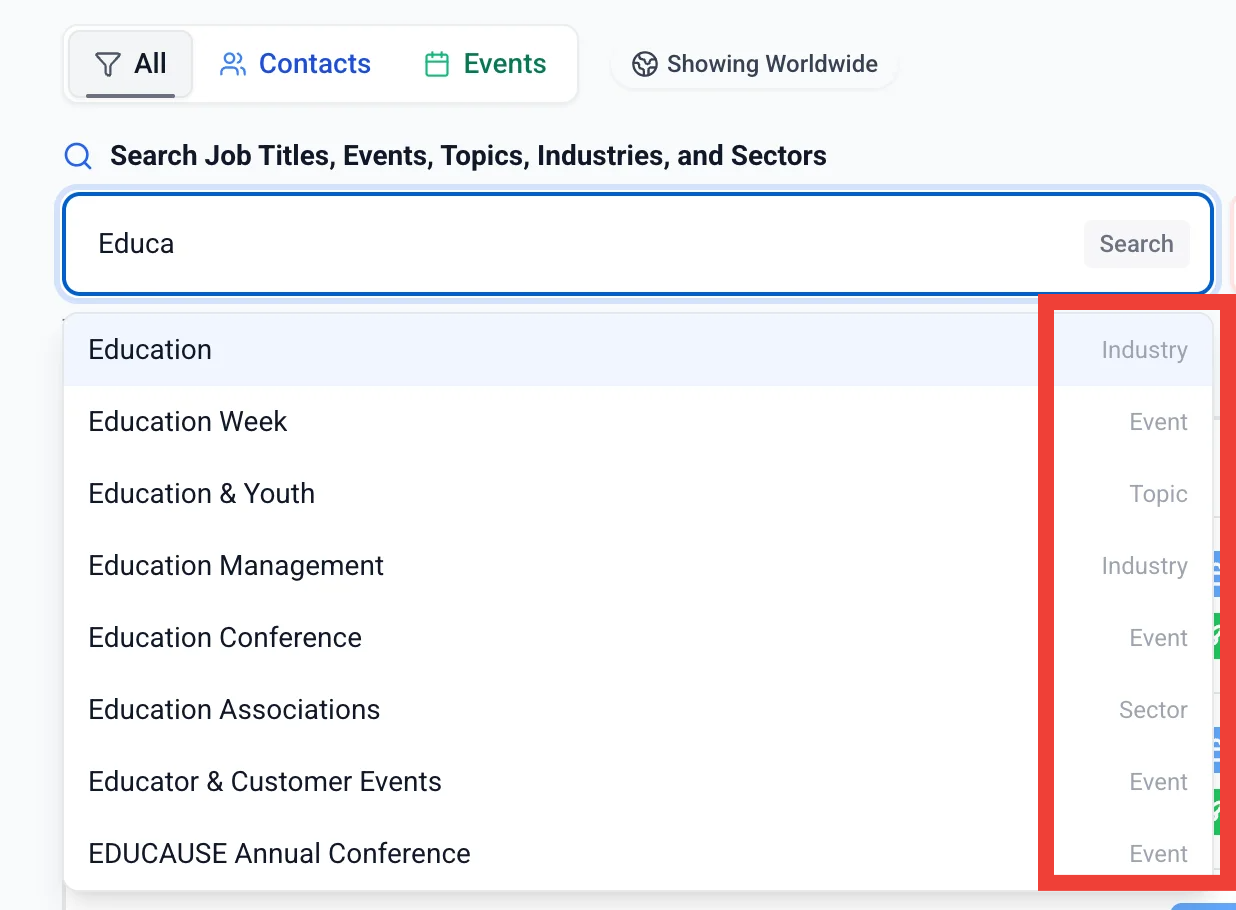Open the Contacts tab
Image resolution: width=1236 pixels, height=910 pixels.
(295, 65)
